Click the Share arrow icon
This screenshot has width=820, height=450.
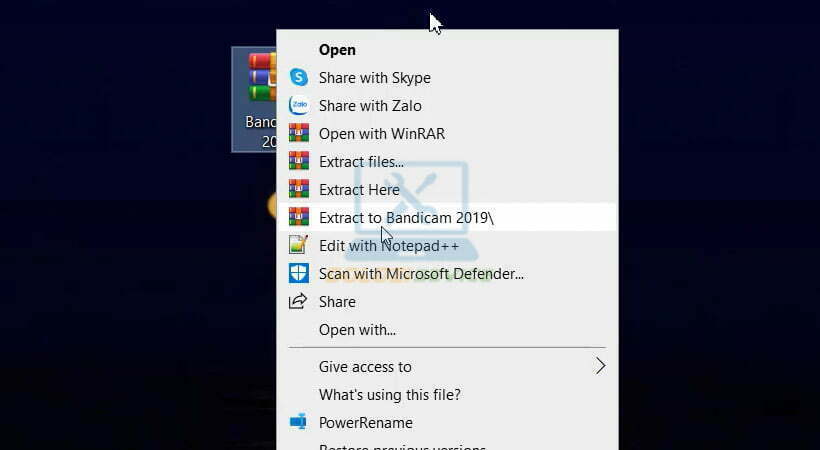pos(298,302)
